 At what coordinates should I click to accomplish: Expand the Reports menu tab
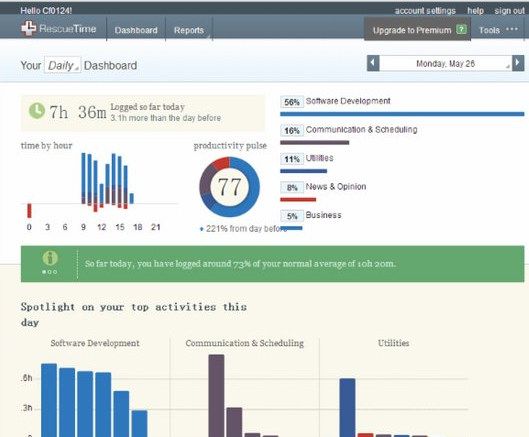click(189, 30)
